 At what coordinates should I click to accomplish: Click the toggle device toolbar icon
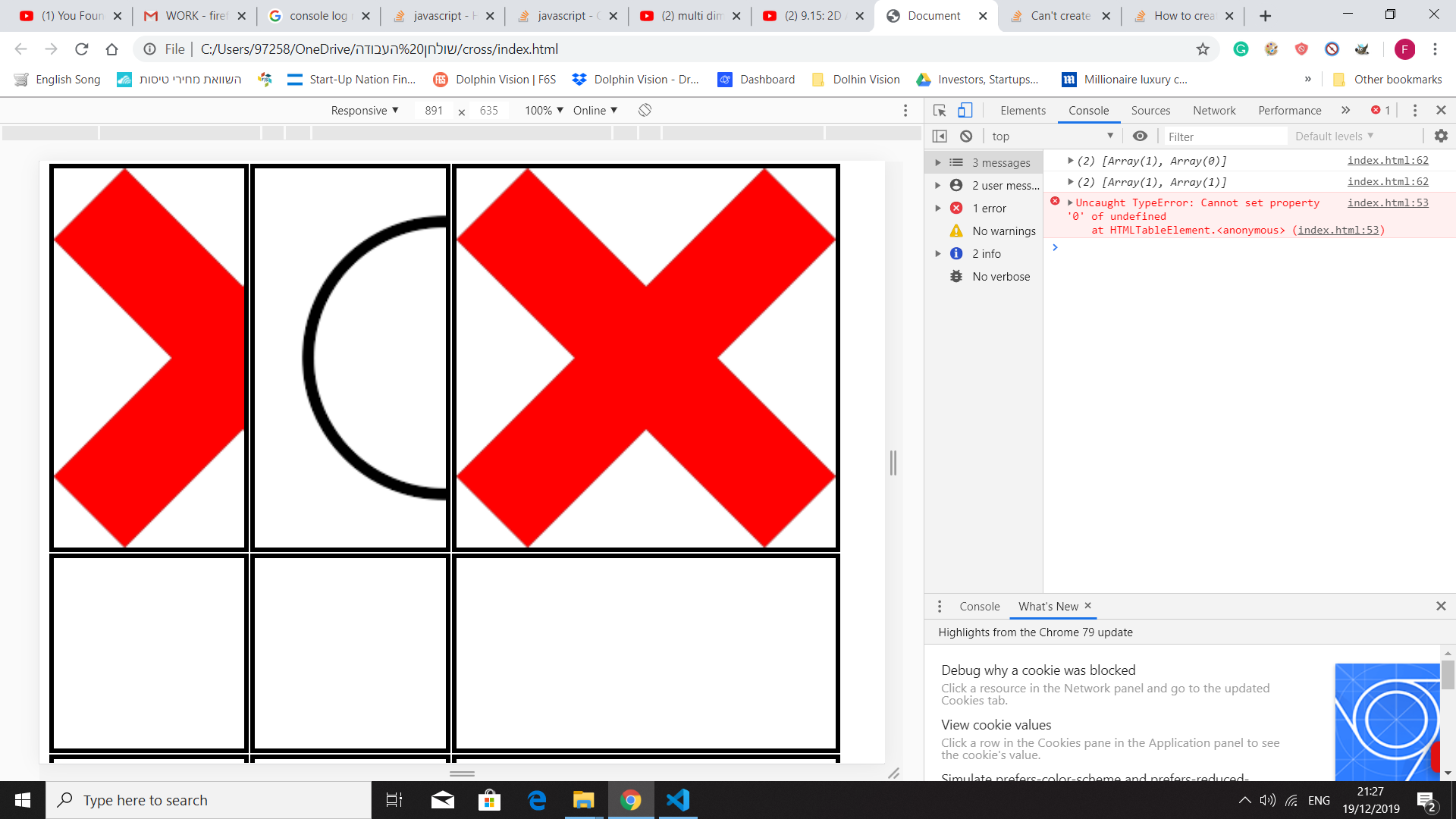pyautogui.click(x=965, y=110)
